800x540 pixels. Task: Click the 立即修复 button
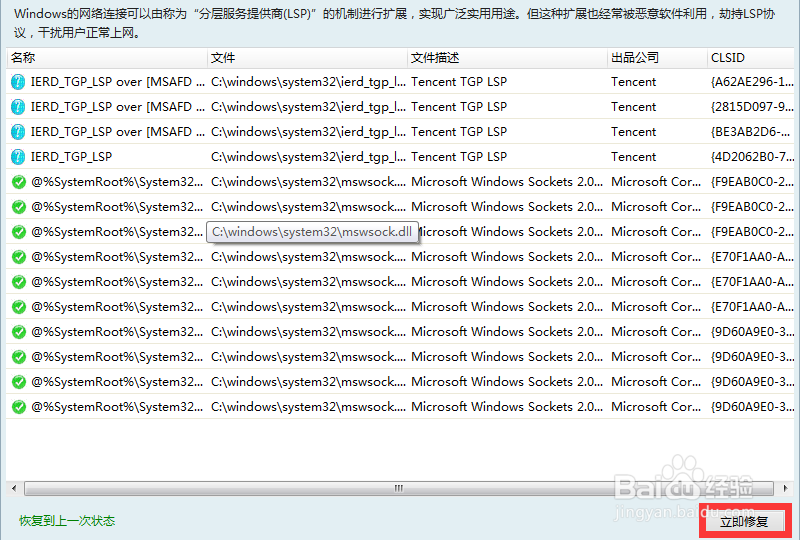point(744,522)
